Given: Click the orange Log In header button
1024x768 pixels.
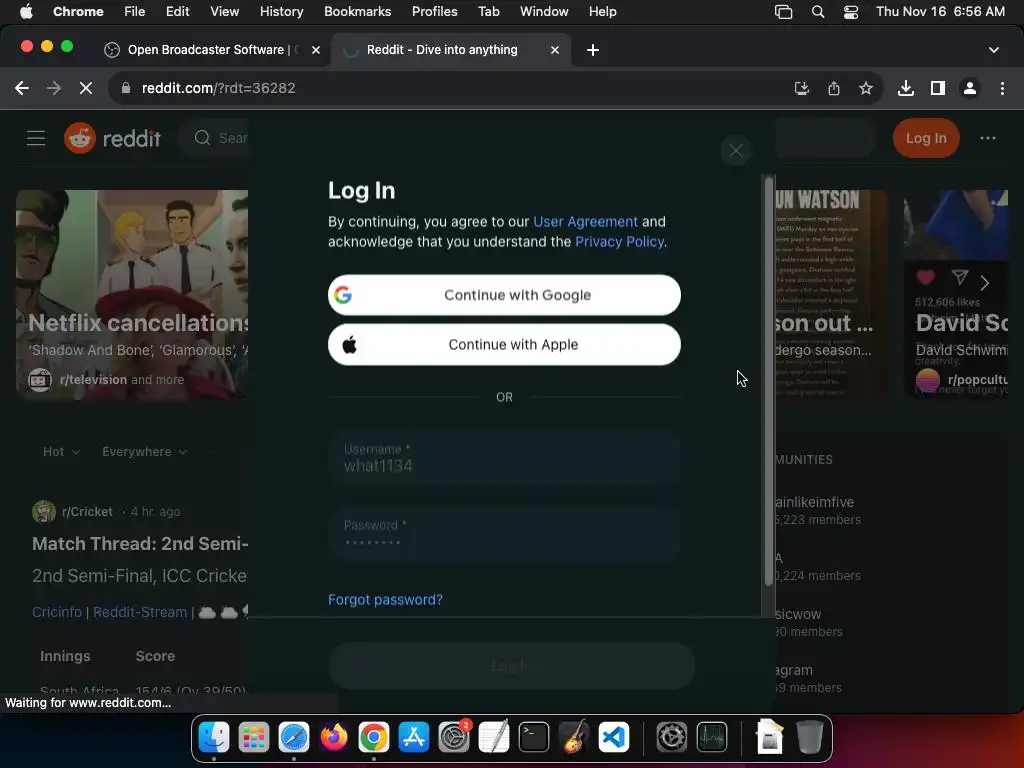Looking at the screenshot, I should [925, 138].
